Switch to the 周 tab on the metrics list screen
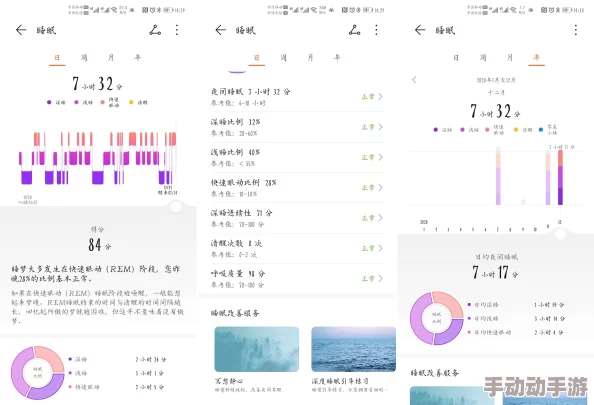This screenshot has width=594, height=405. [283, 58]
